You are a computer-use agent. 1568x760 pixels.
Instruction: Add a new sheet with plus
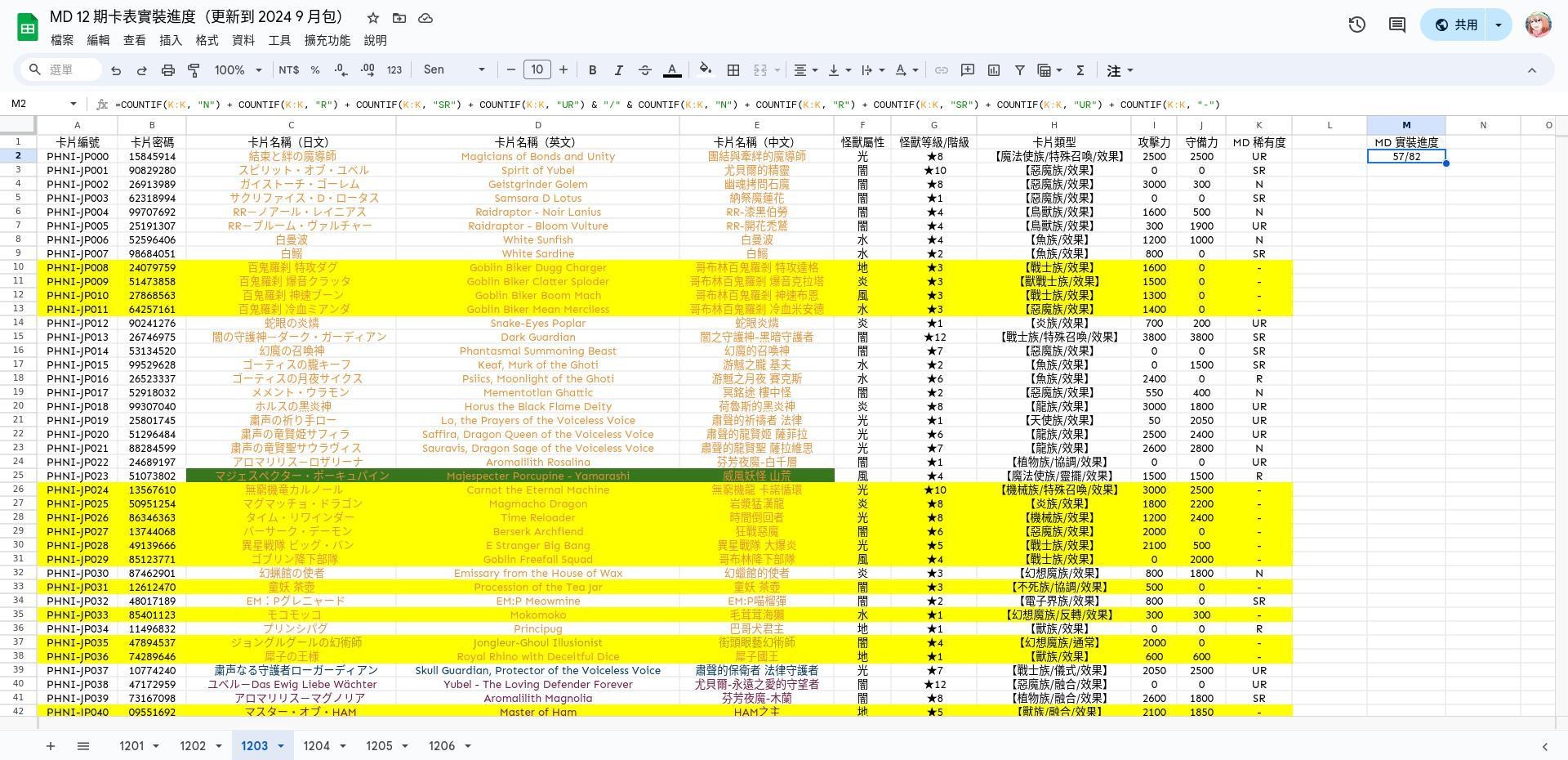pyautogui.click(x=51, y=746)
